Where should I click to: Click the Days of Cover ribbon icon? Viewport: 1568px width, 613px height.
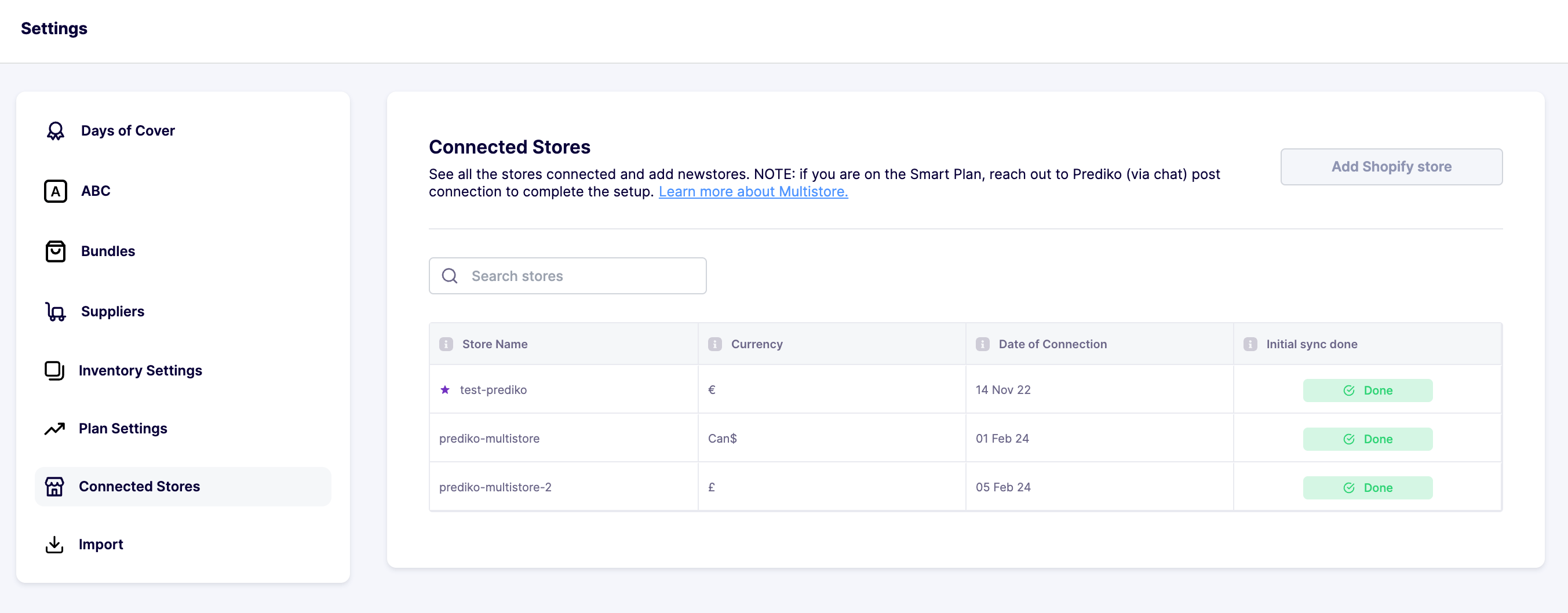[56, 131]
